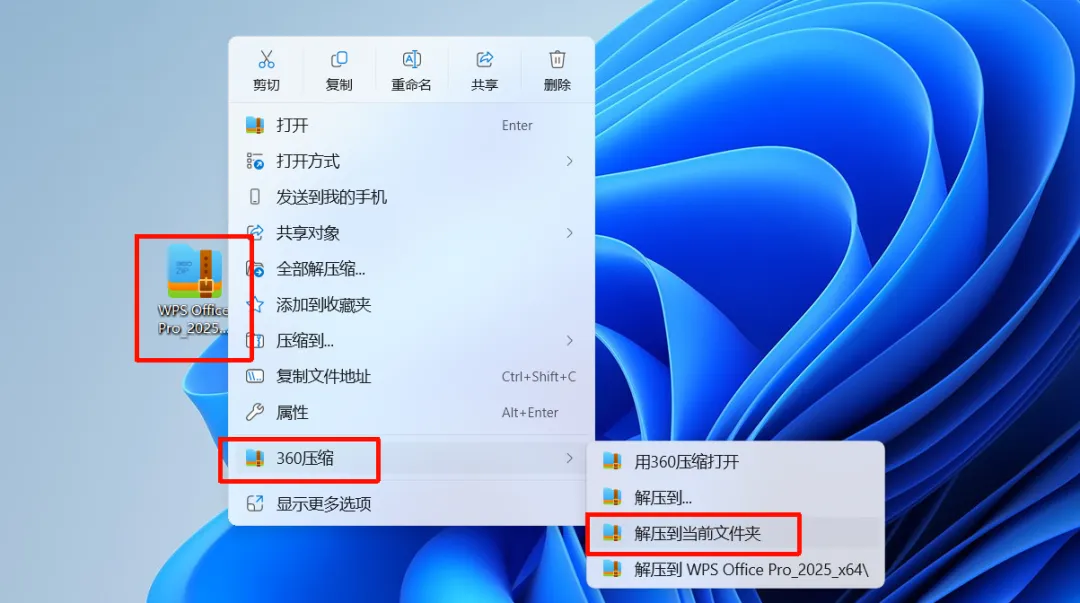Click the Copy (复制) icon
1080x603 pixels.
339,60
